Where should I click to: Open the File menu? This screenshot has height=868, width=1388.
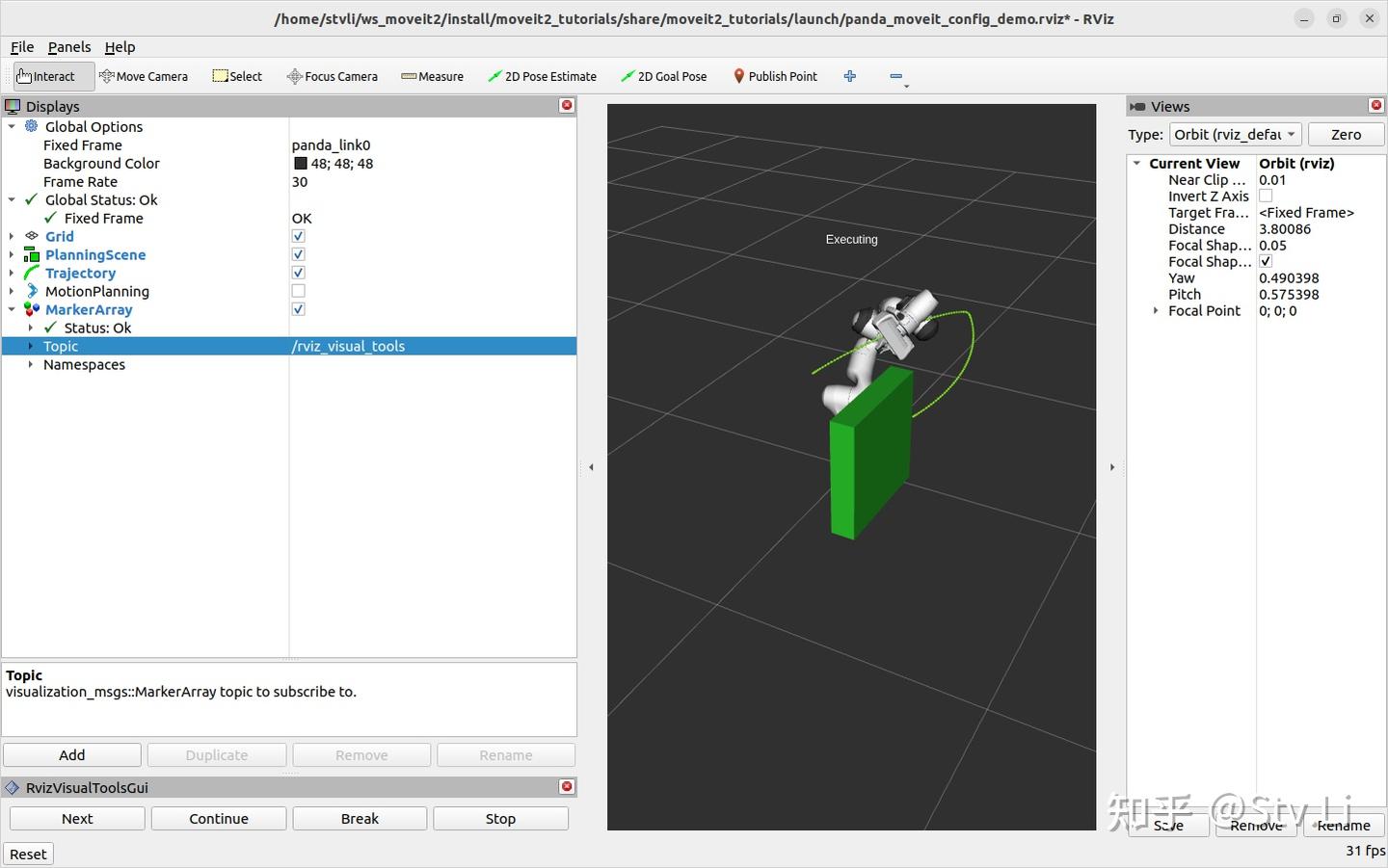point(21,46)
